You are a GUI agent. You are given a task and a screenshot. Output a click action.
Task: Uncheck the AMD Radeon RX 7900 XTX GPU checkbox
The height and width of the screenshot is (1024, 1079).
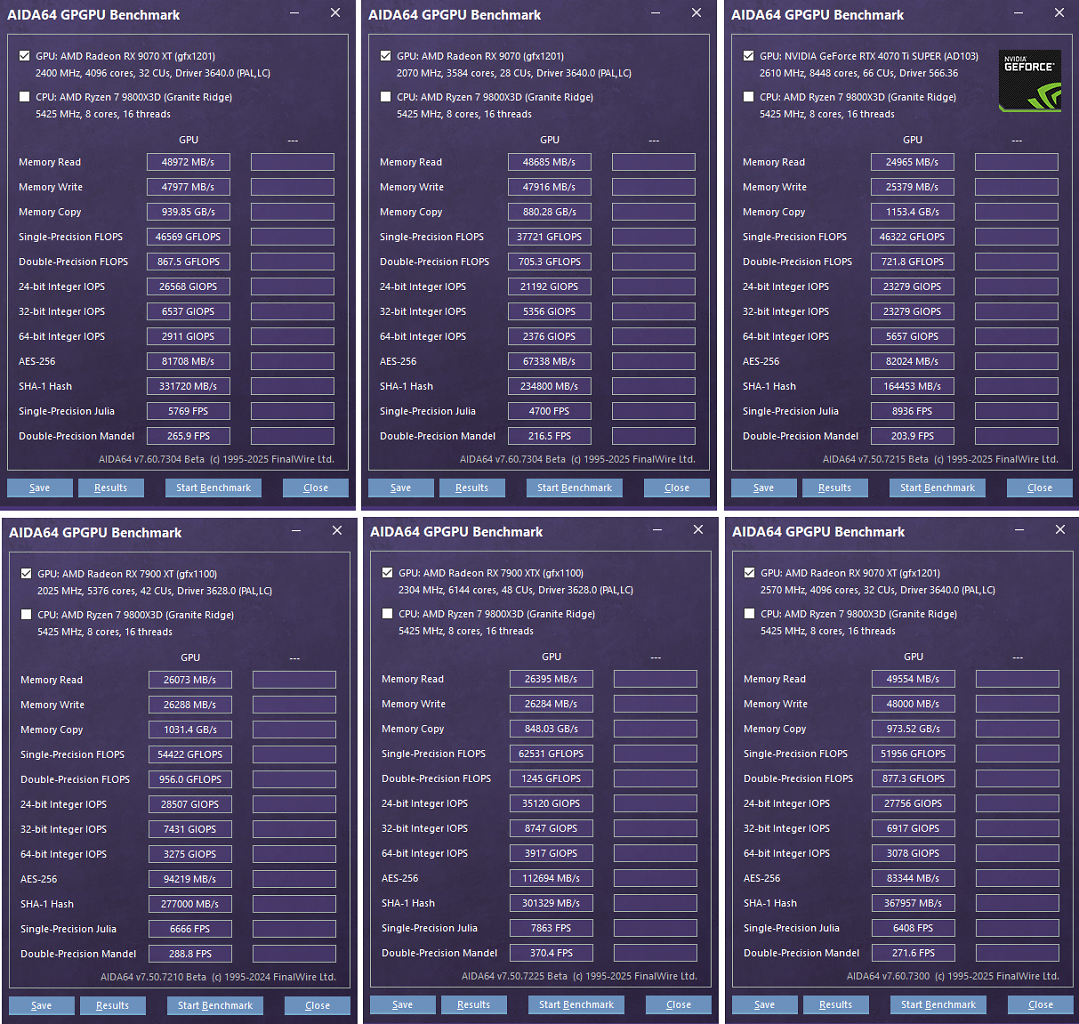click(x=387, y=573)
